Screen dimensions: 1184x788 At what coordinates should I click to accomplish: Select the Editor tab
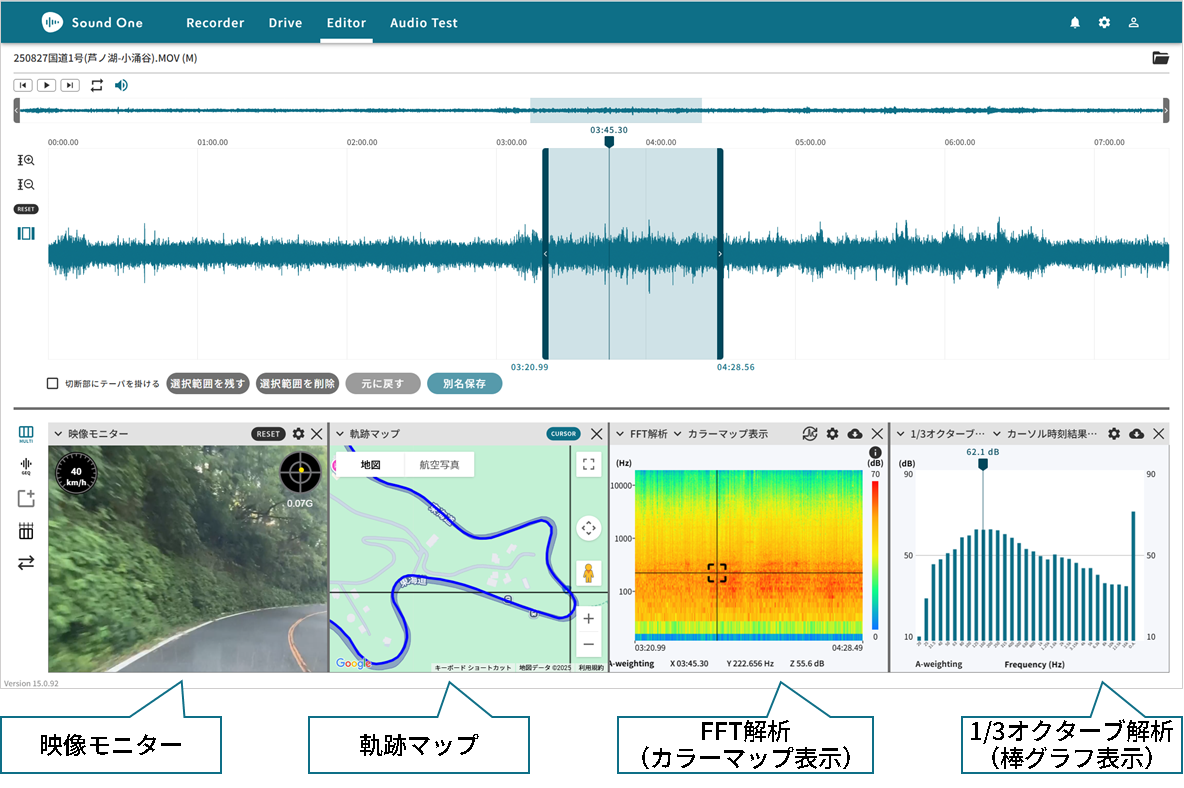347,23
